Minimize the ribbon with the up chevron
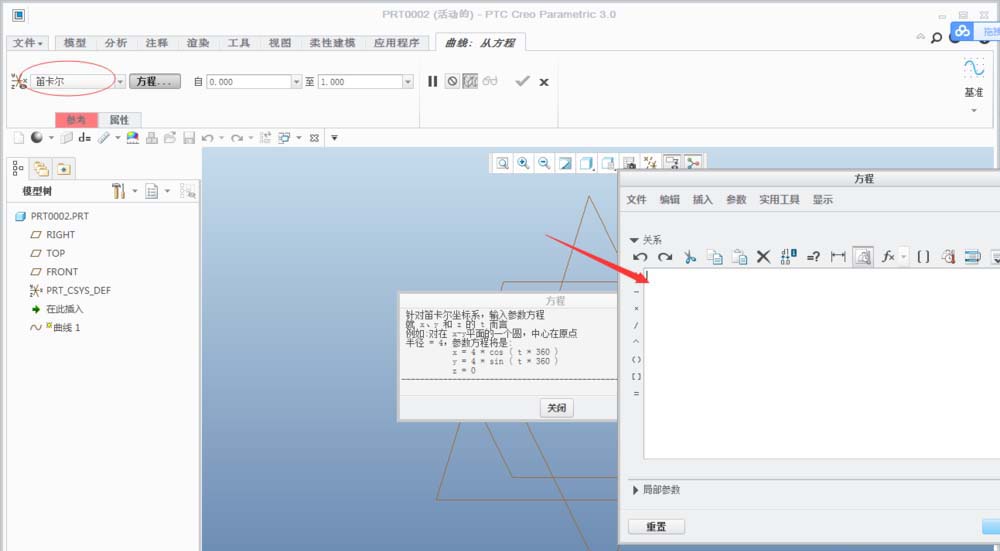The image size is (1000, 551). point(920,36)
